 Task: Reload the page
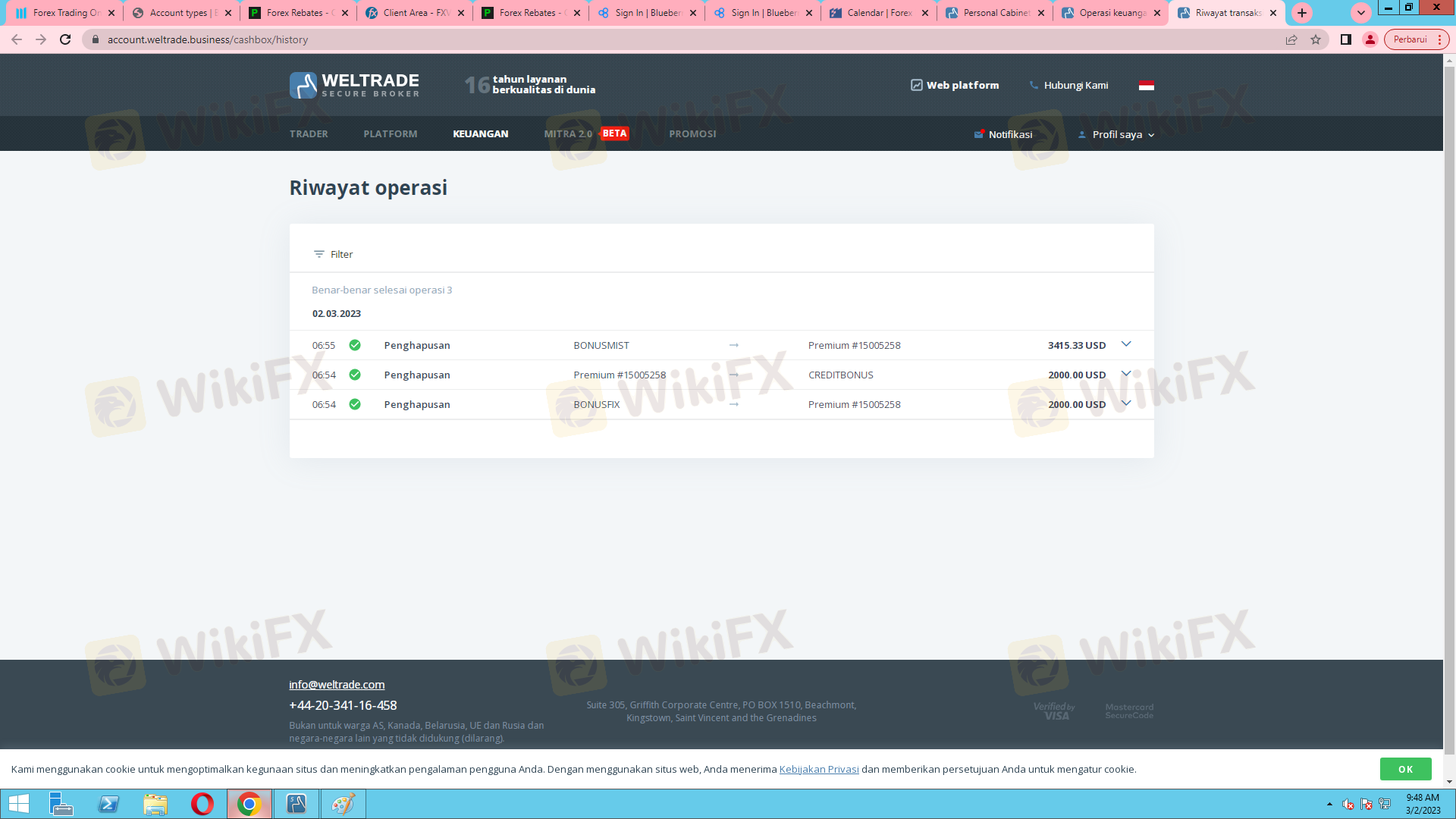tap(65, 39)
